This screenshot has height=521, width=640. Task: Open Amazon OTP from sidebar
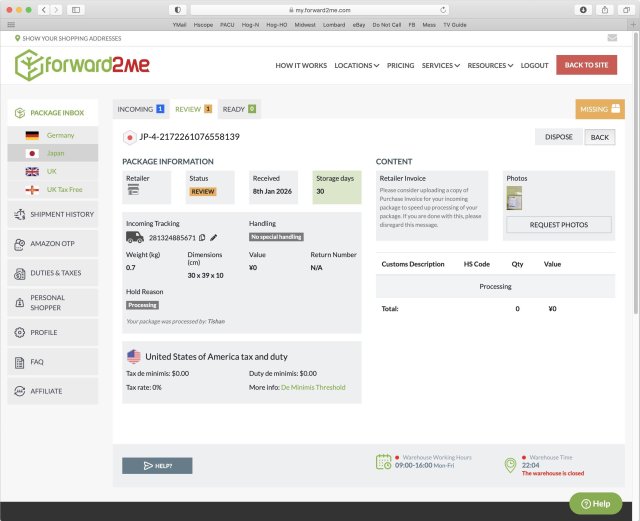coord(22,243)
